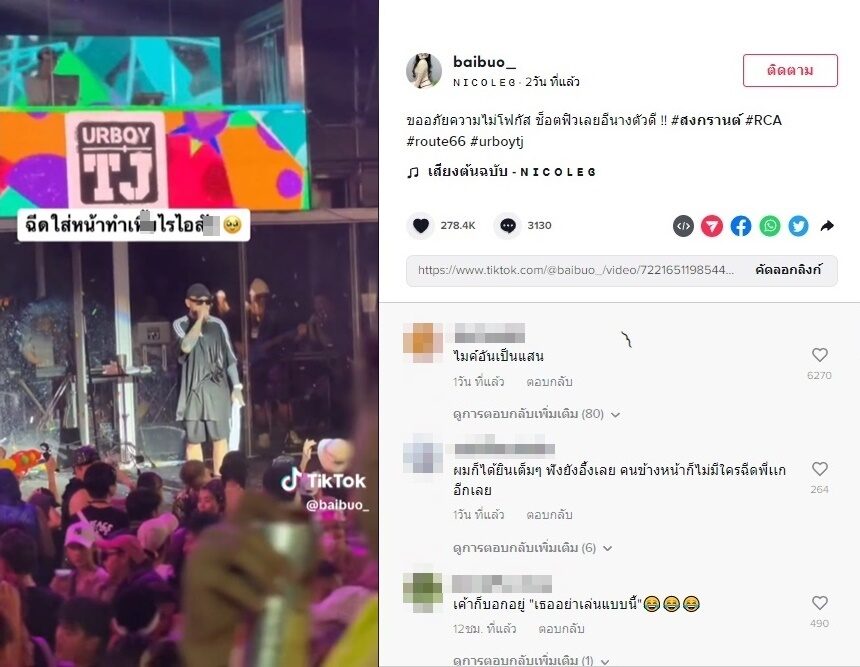860x667 pixels.
Task: Copy the video link with คัดลอกลิงก์
Action: [788, 270]
